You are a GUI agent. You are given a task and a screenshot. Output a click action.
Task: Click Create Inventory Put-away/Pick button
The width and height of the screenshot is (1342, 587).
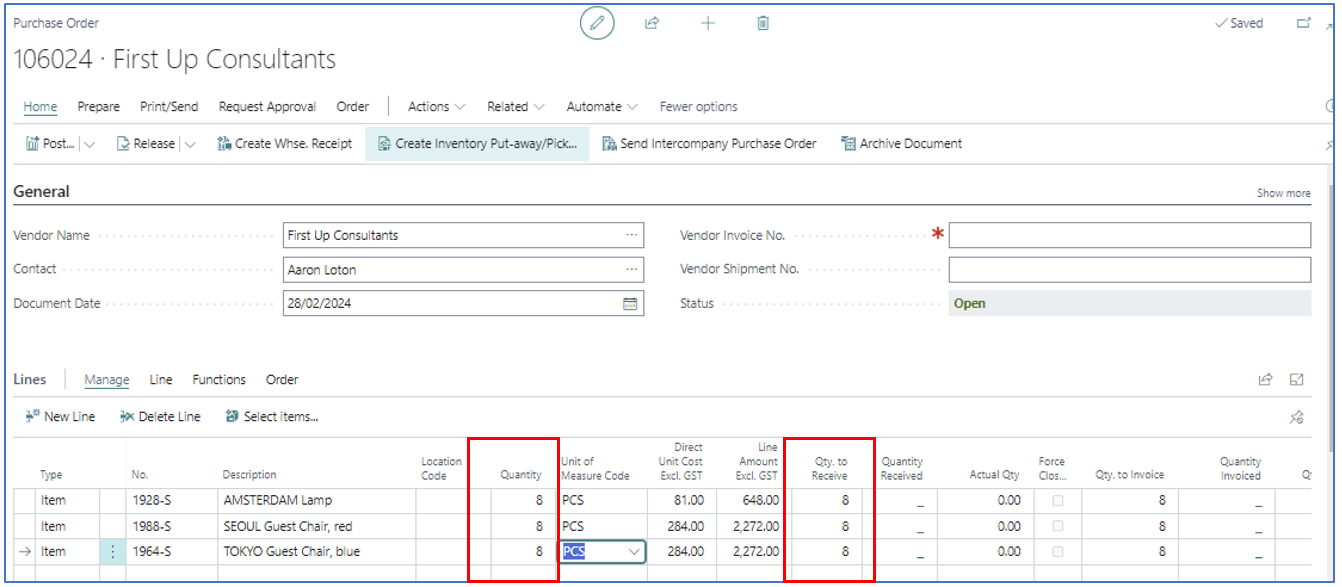(x=477, y=144)
